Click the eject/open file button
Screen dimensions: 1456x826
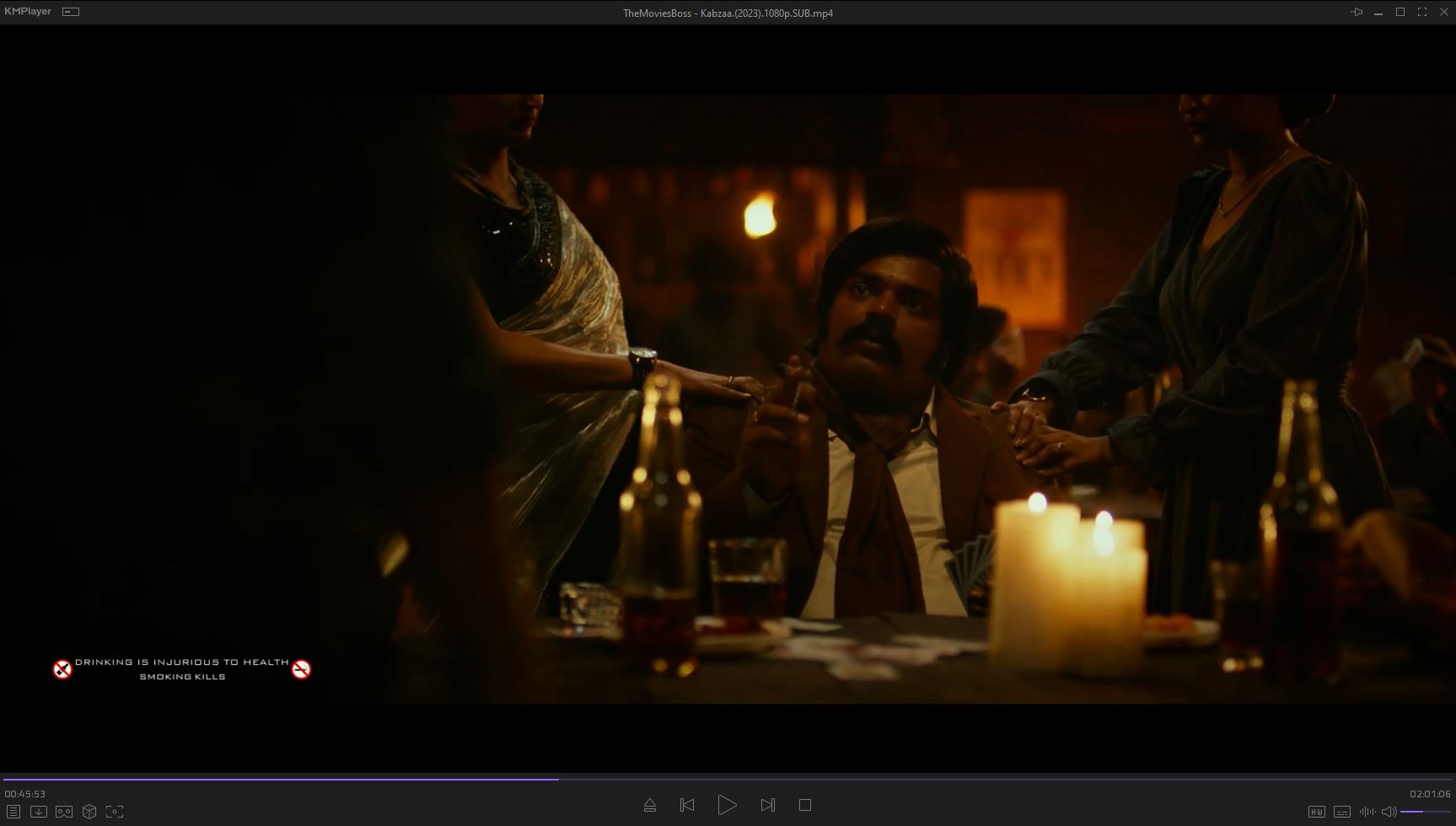(650, 806)
